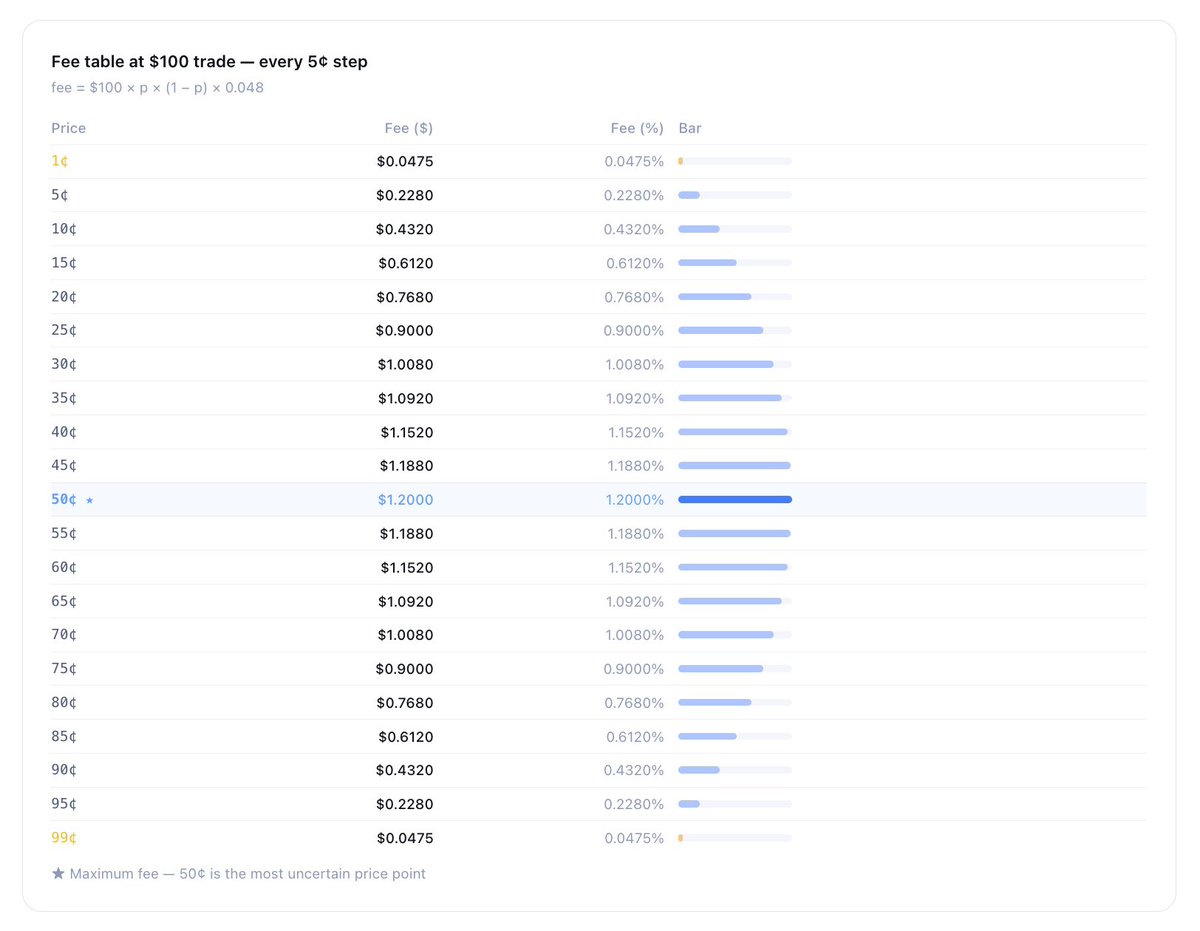Click the $1.0920 fee in the 35¢ row
1200x931 pixels.
point(406,398)
